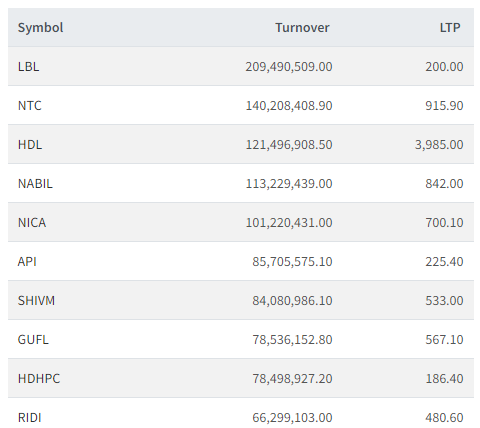Click RIDI LTP value 480.60
Viewport: 480px width, 428px height.
pos(444,418)
